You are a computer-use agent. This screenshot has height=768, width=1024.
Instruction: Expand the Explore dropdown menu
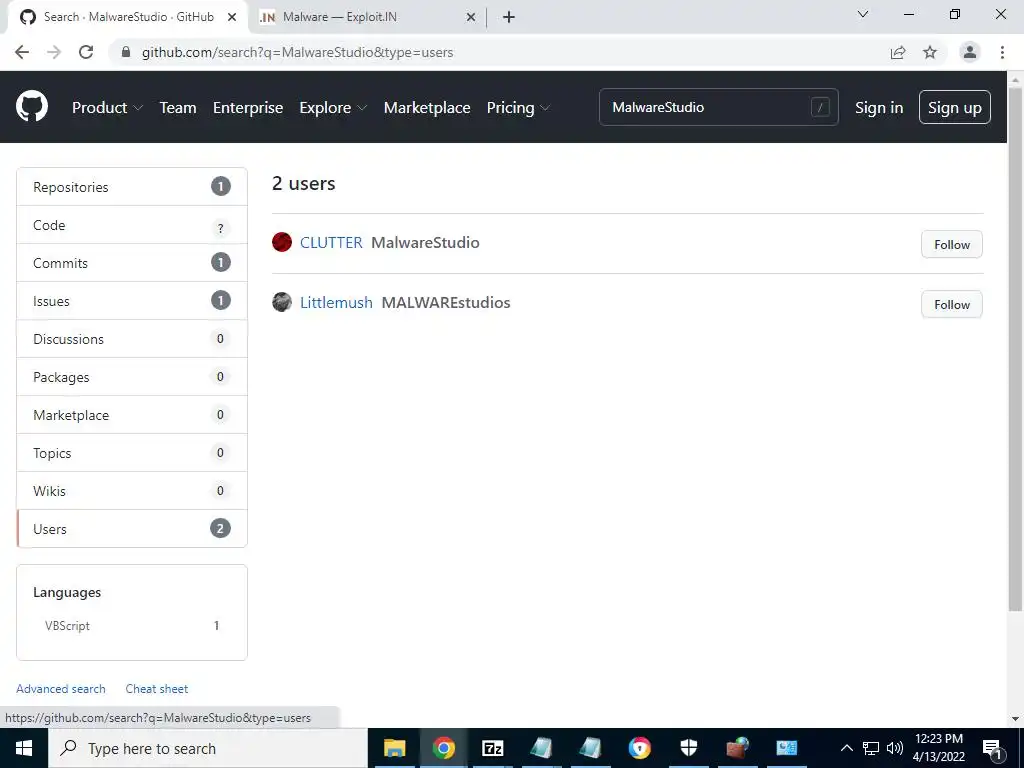pos(333,108)
